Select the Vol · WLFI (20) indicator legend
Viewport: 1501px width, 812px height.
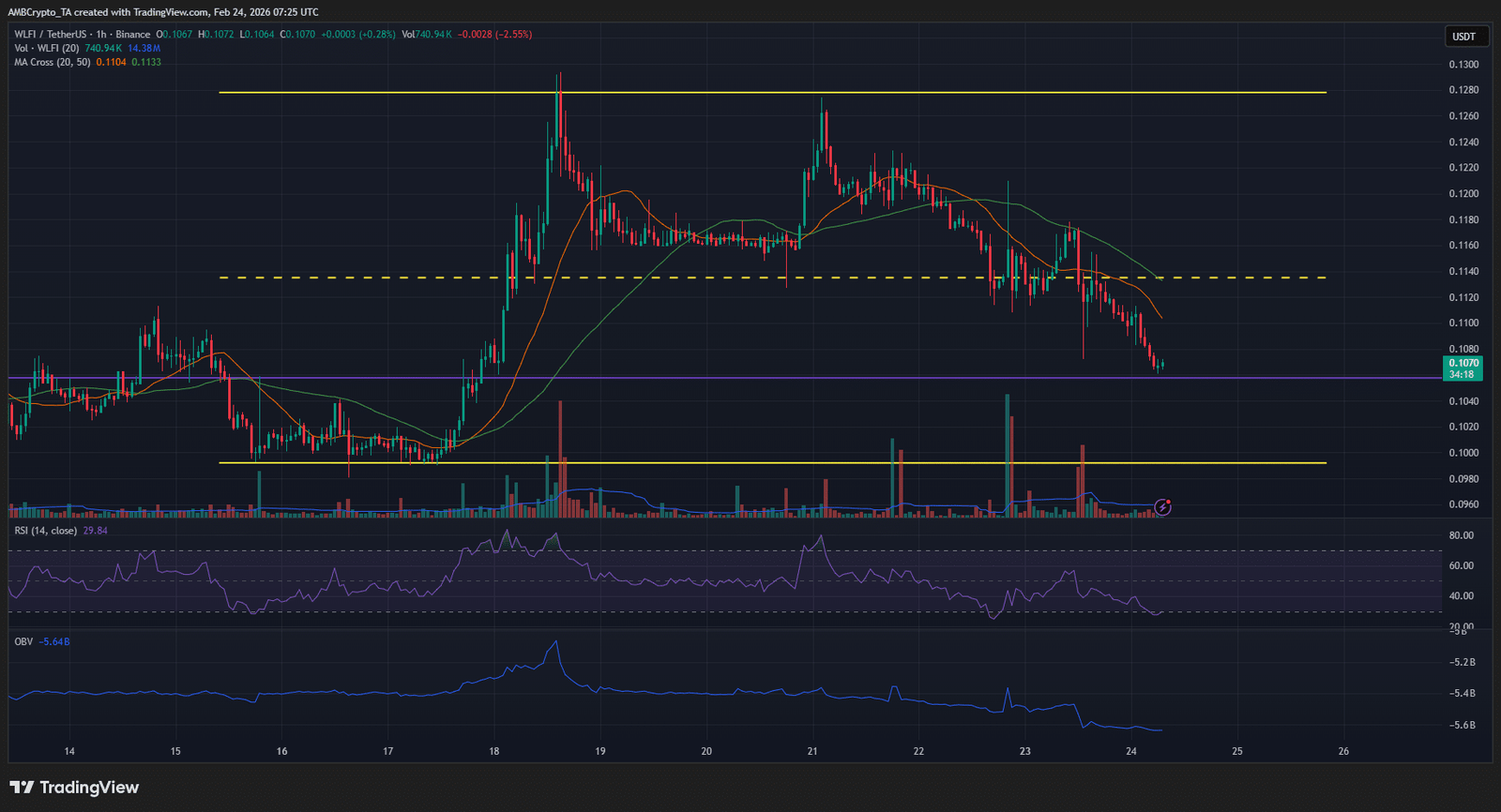coord(47,48)
